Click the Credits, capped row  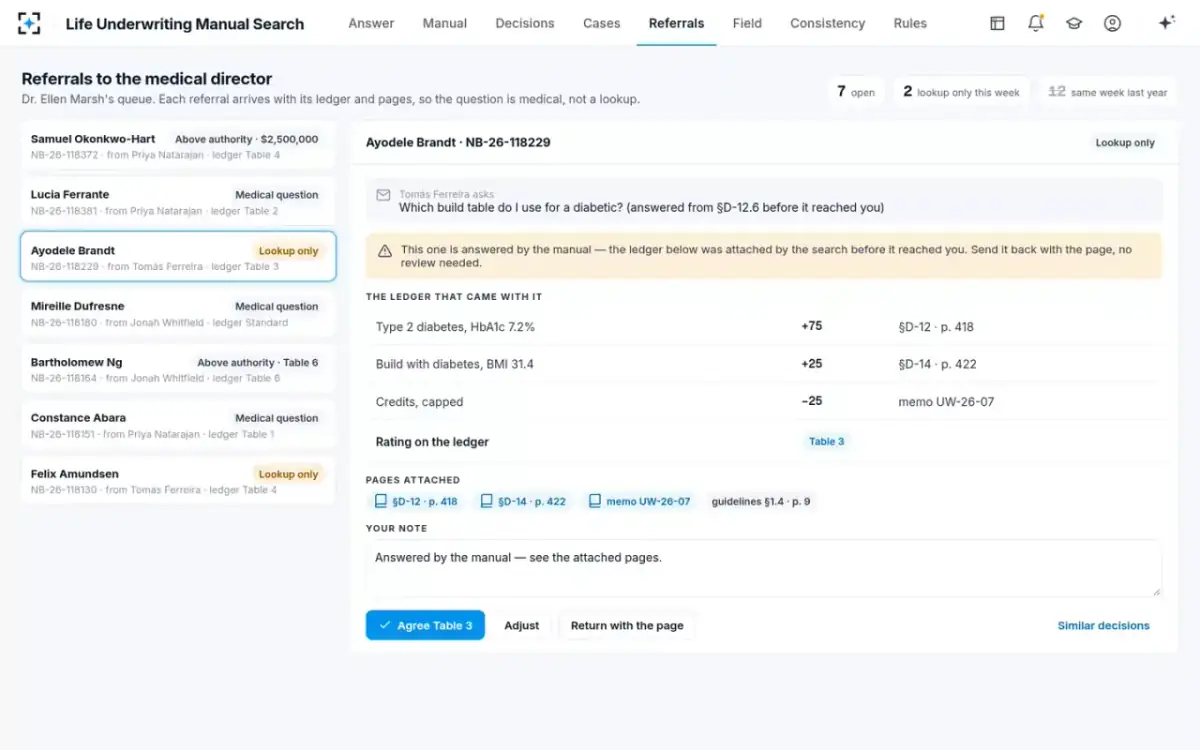tap(765, 402)
